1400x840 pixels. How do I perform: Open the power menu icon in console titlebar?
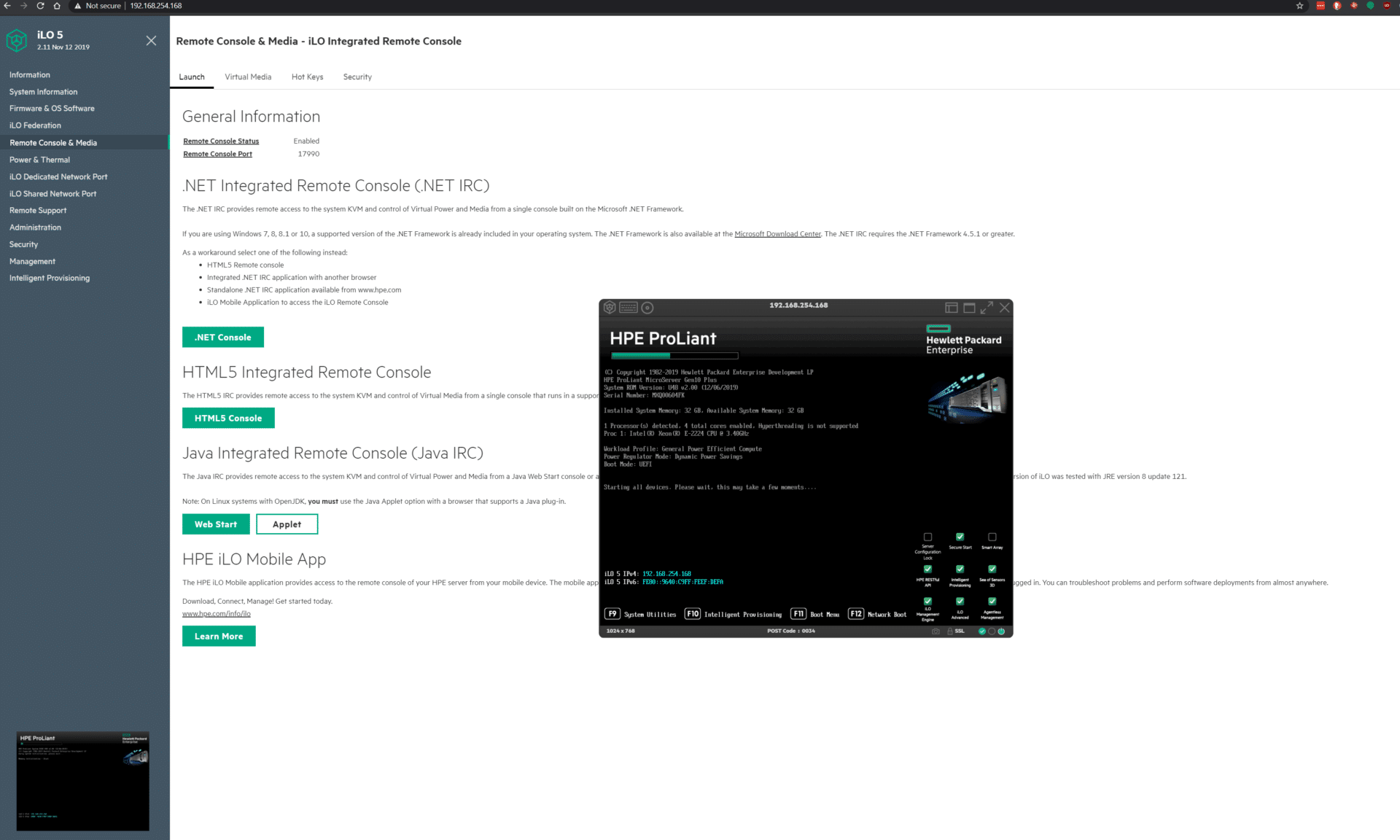click(610, 308)
